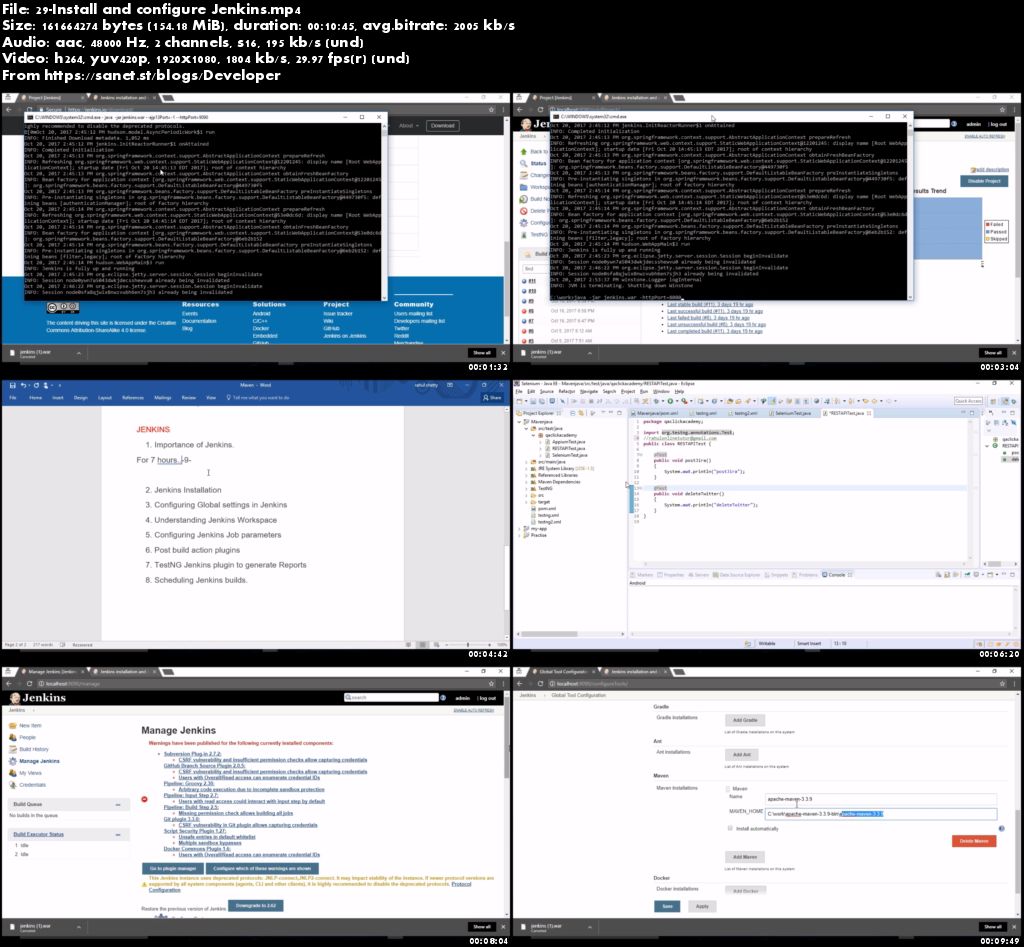The width and height of the screenshot is (1024, 947).
Task: Click the Share button in Word
Action: click(x=492, y=397)
